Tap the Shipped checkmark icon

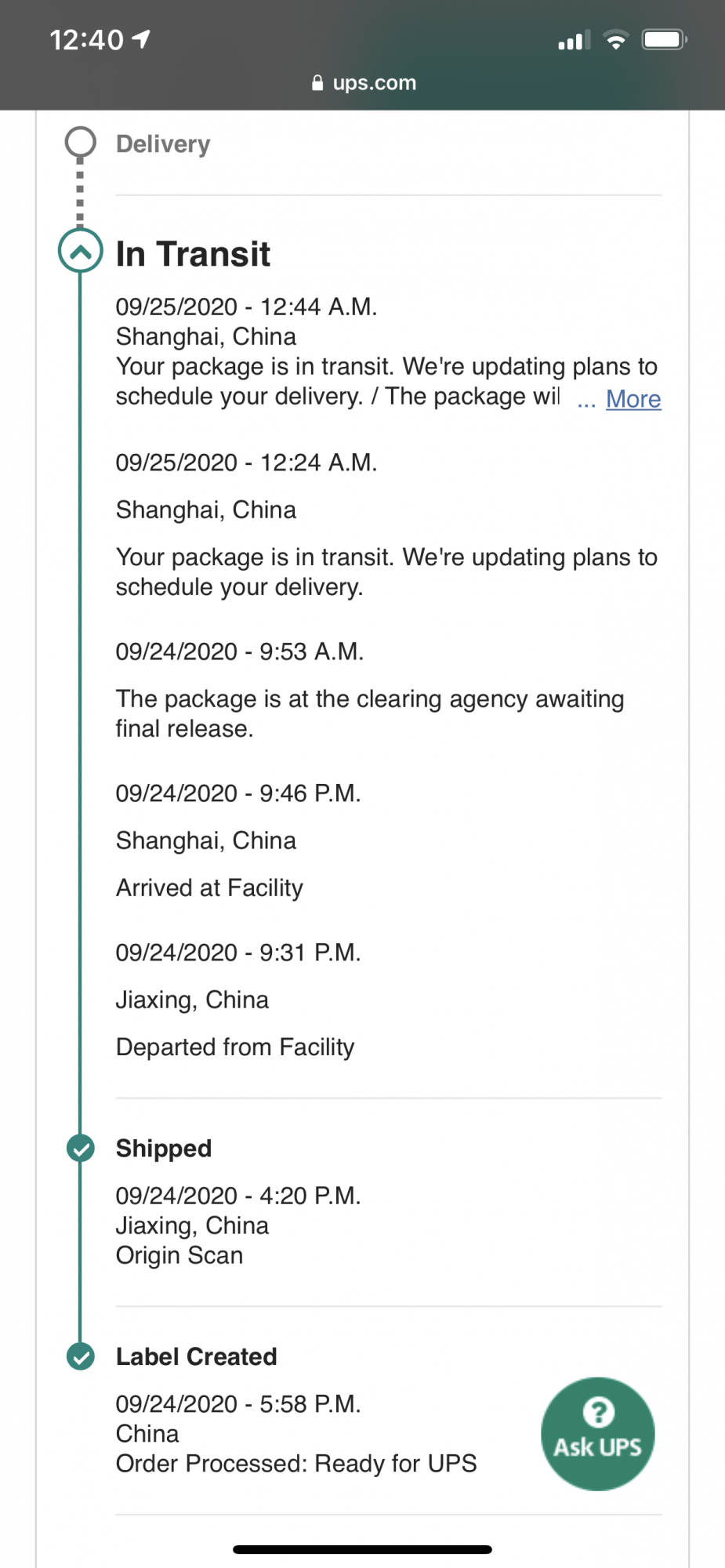80,1149
